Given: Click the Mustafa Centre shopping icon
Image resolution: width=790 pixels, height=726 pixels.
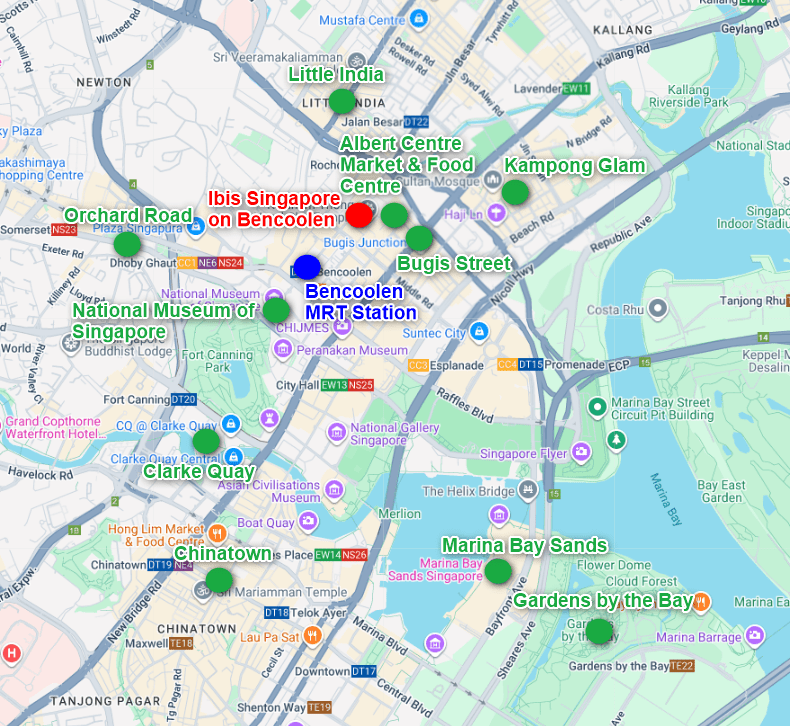Looking at the screenshot, I should [x=419, y=20].
